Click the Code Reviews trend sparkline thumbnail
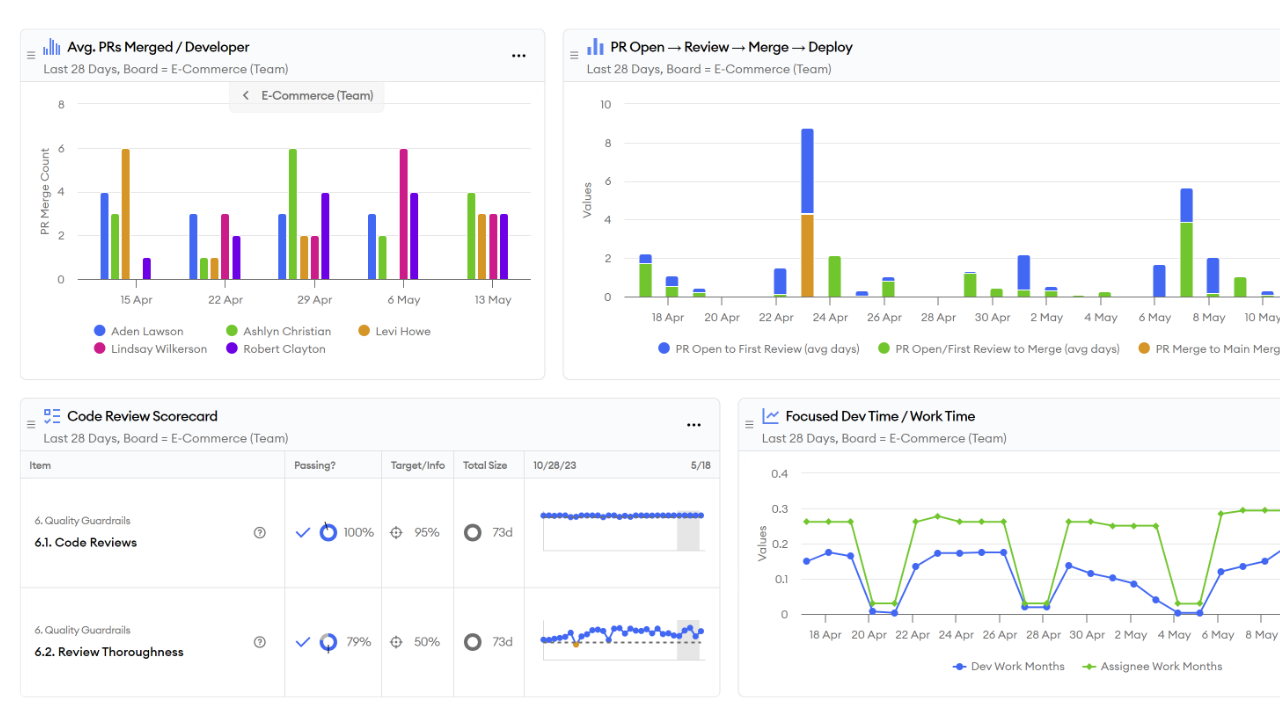This screenshot has width=1280, height=720. point(622,530)
